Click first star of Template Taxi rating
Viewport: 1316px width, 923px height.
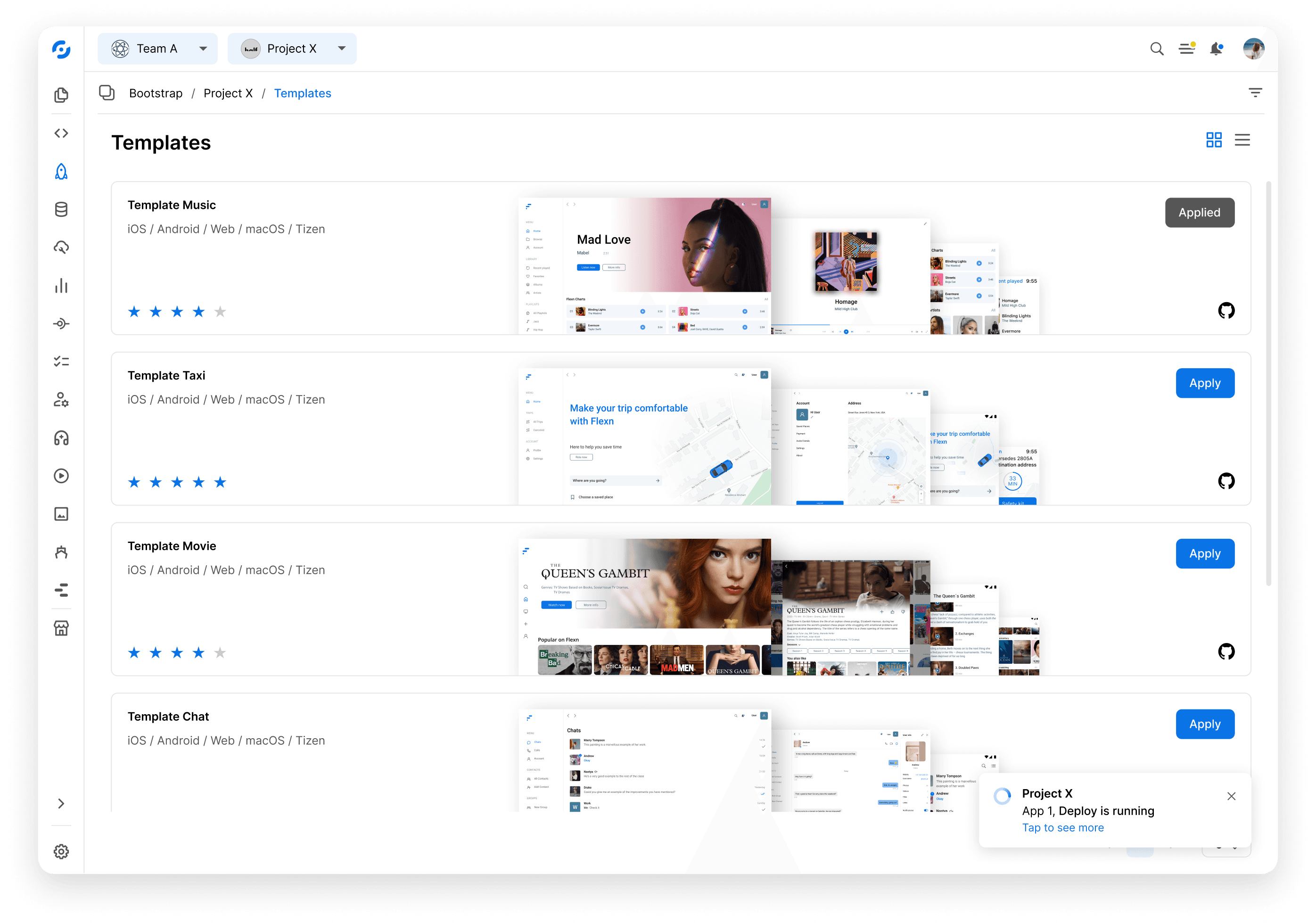pyautogui.click(x=134, y=482)
